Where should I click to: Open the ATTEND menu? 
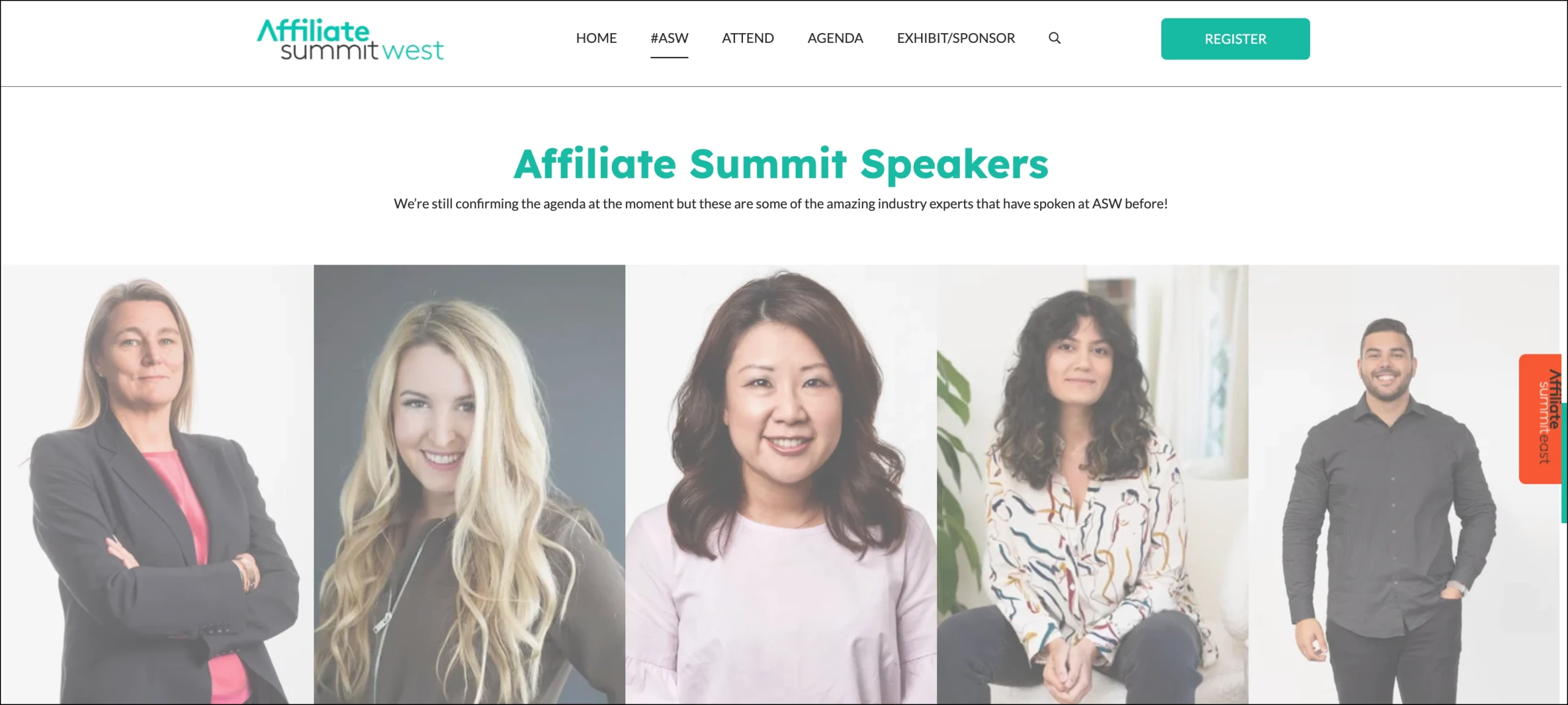(x=747, y=38)
